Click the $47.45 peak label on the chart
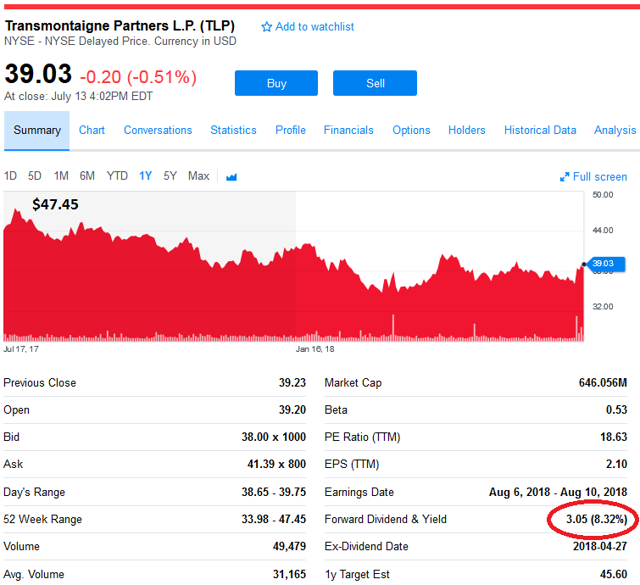This screenshot has width=640, height=585. pos(55,204)
